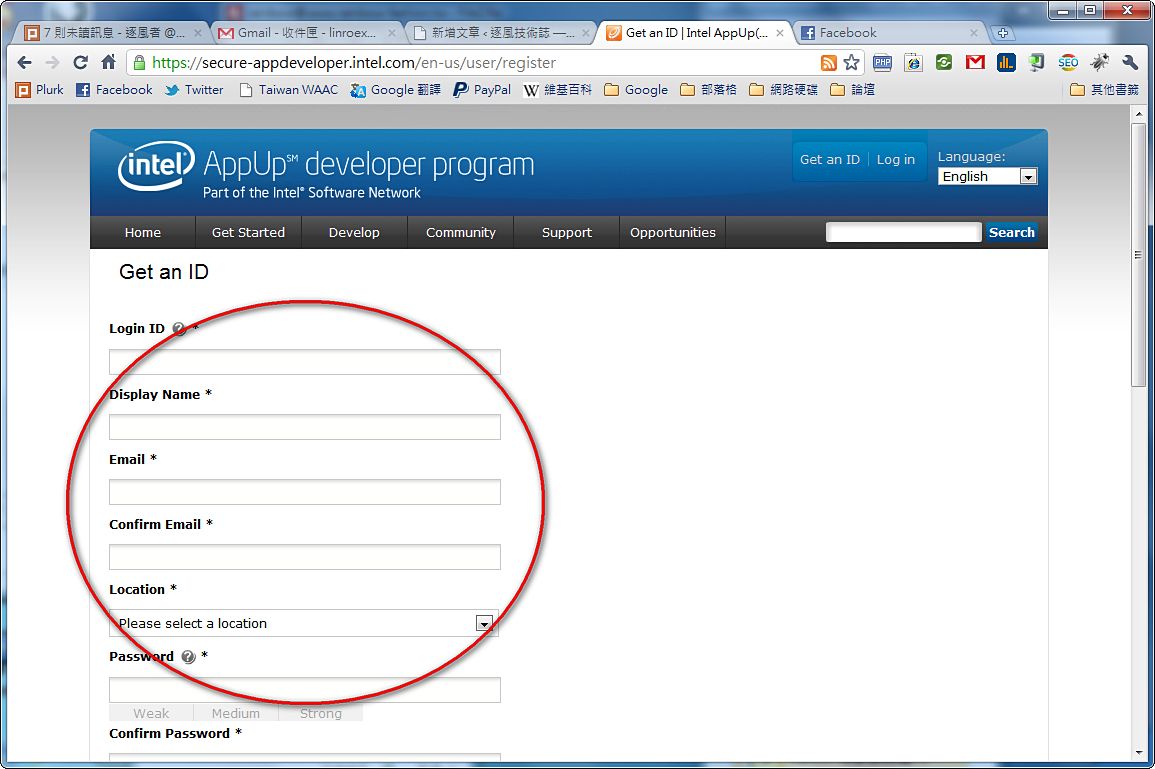Image resolution: width=1155 pixels, height=769 pixels.
Task: Click the browser address bar URL
Action: (x=354, y=63)
